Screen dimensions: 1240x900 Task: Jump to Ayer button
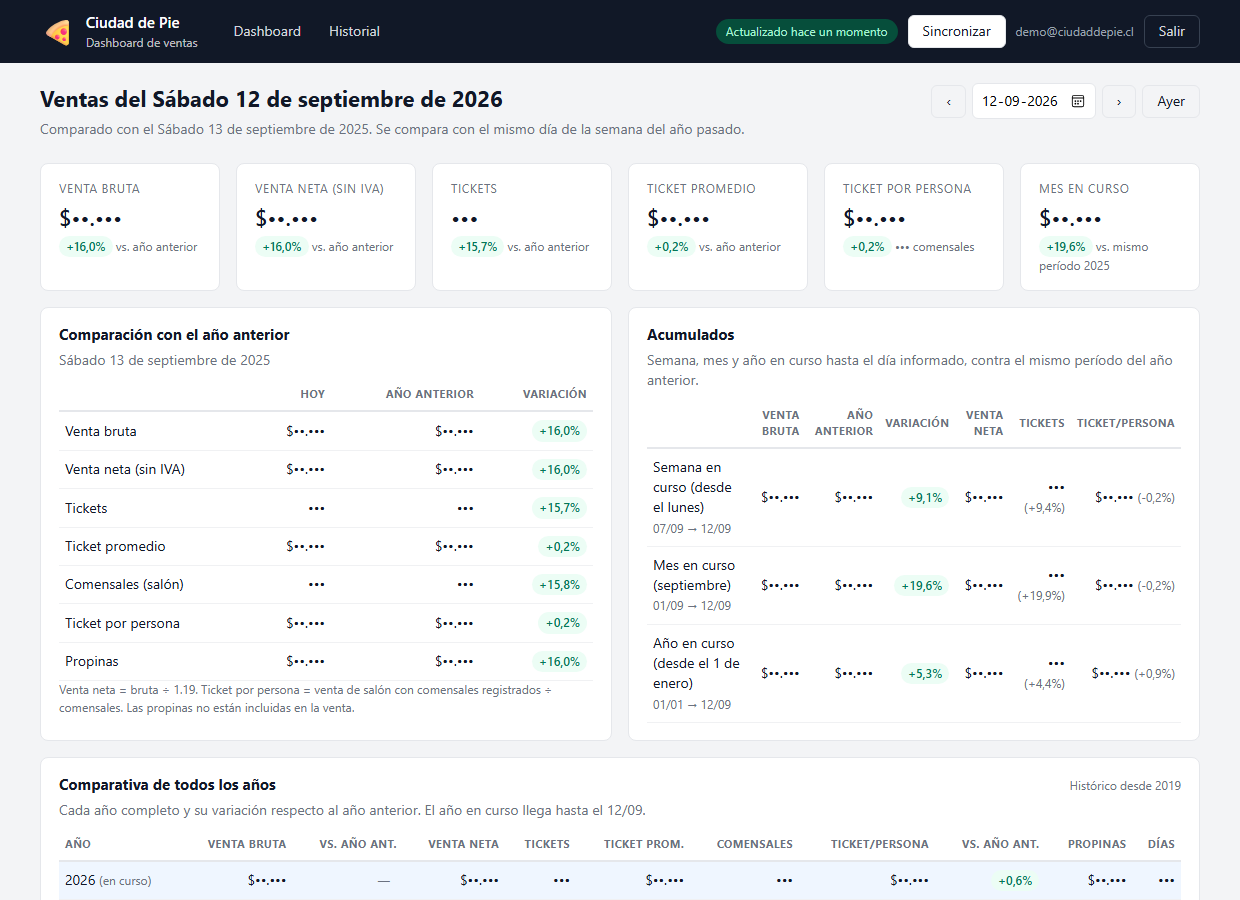click(1171, 101)
